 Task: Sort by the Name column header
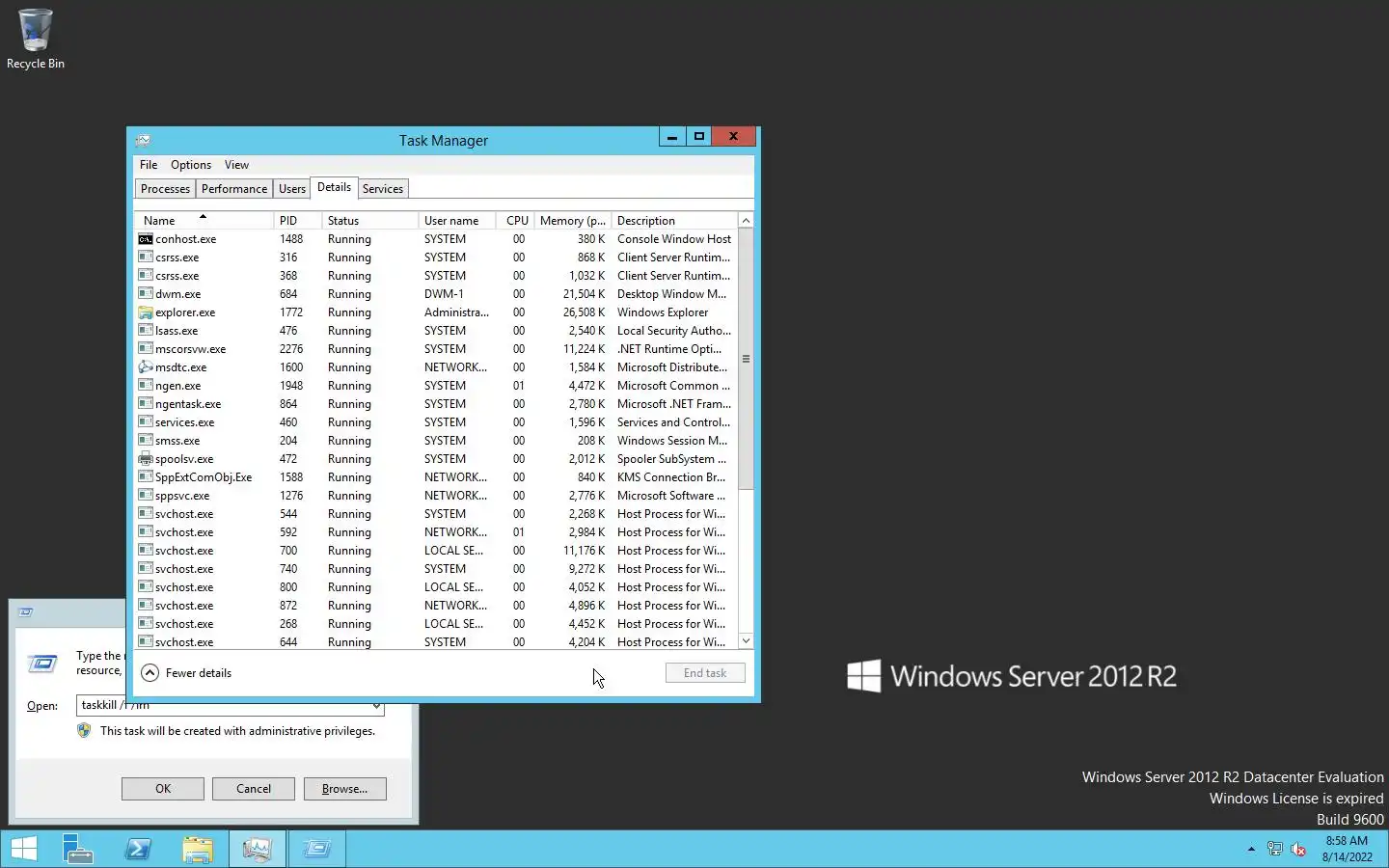(x=204, y=221)
